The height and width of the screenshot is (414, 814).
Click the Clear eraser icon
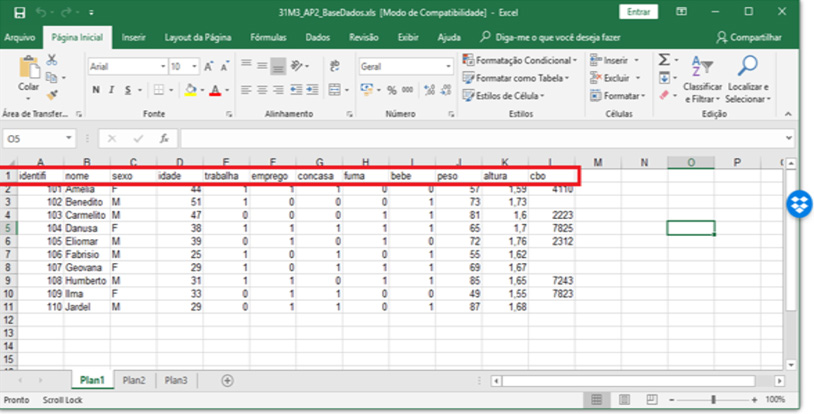click(x=664, y=95)
